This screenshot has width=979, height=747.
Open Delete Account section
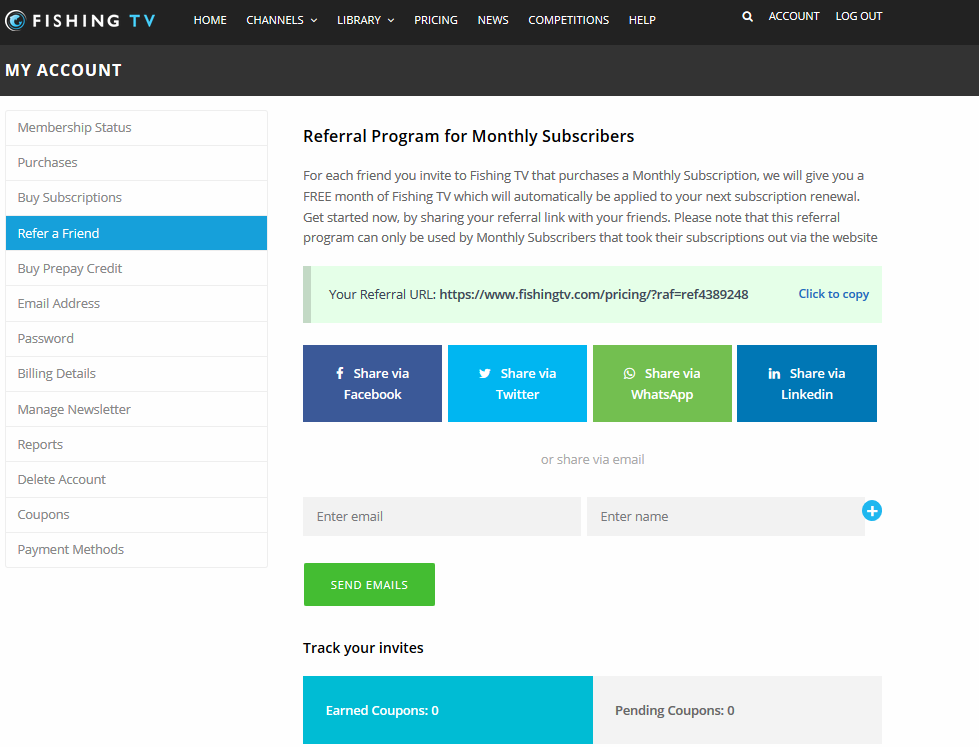click(x=136, y=480)
